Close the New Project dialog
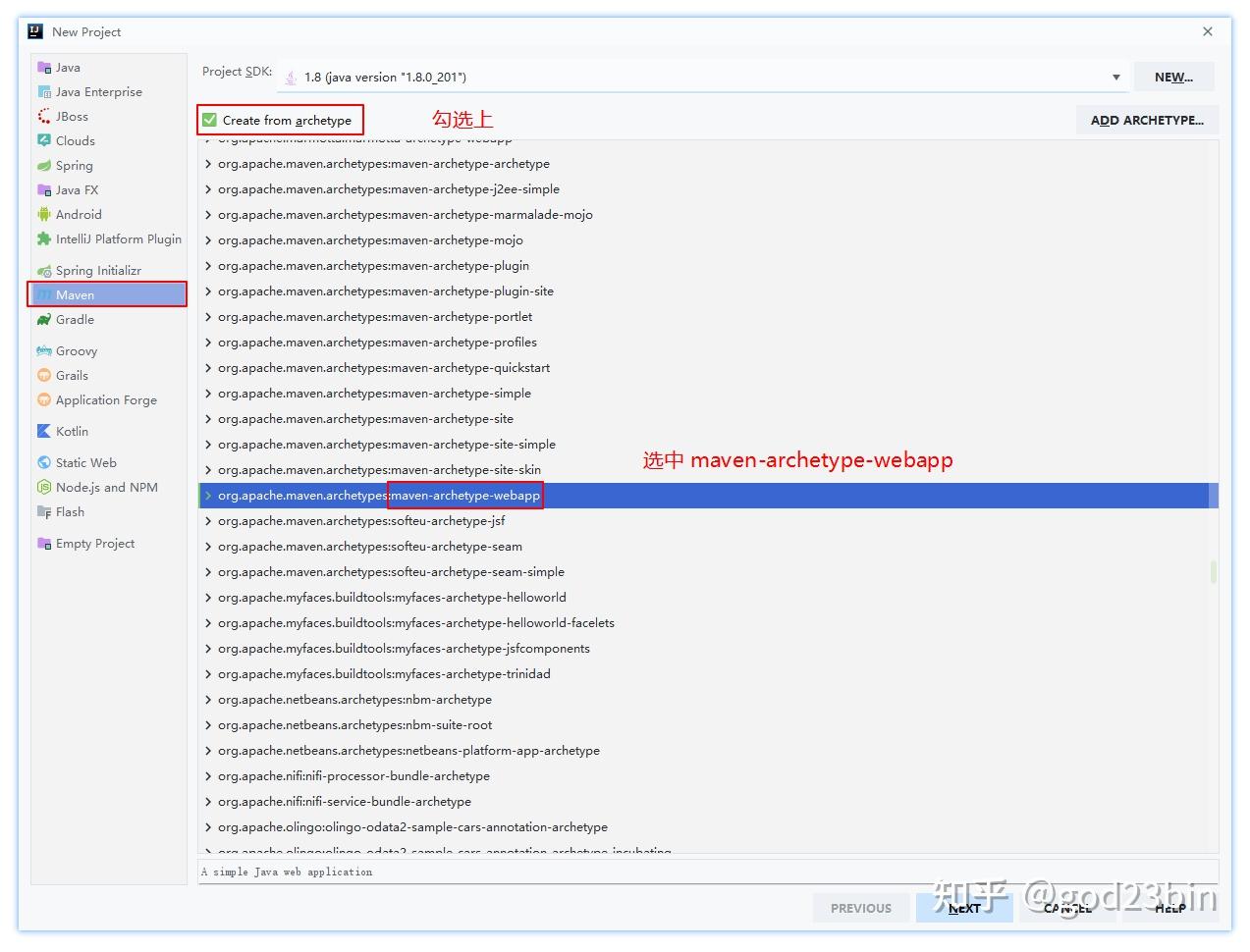This screenshot has width=1250, height=952. pos(1208,31)
